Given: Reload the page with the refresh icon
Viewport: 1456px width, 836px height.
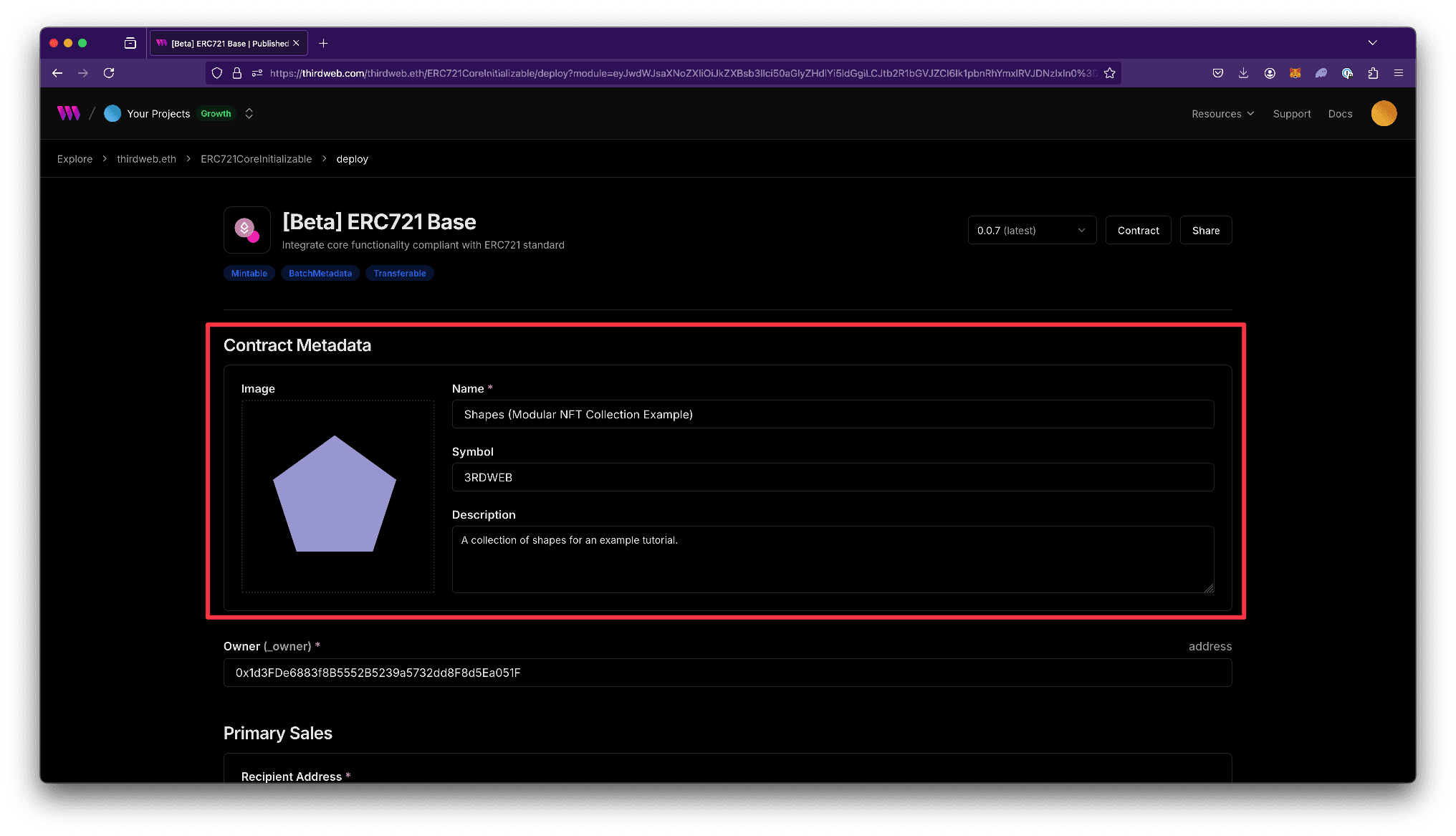Looking at the screenshot, I should (109, 72).
